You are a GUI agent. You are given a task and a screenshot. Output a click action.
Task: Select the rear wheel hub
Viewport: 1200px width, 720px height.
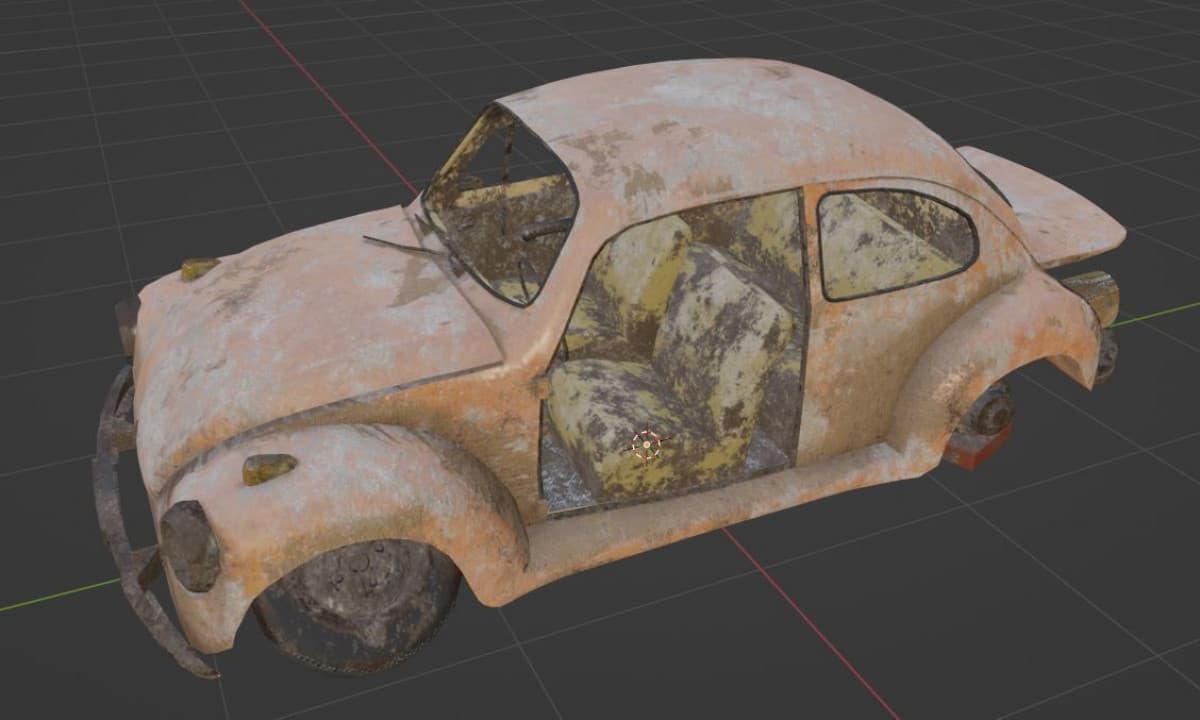[990, 410]
